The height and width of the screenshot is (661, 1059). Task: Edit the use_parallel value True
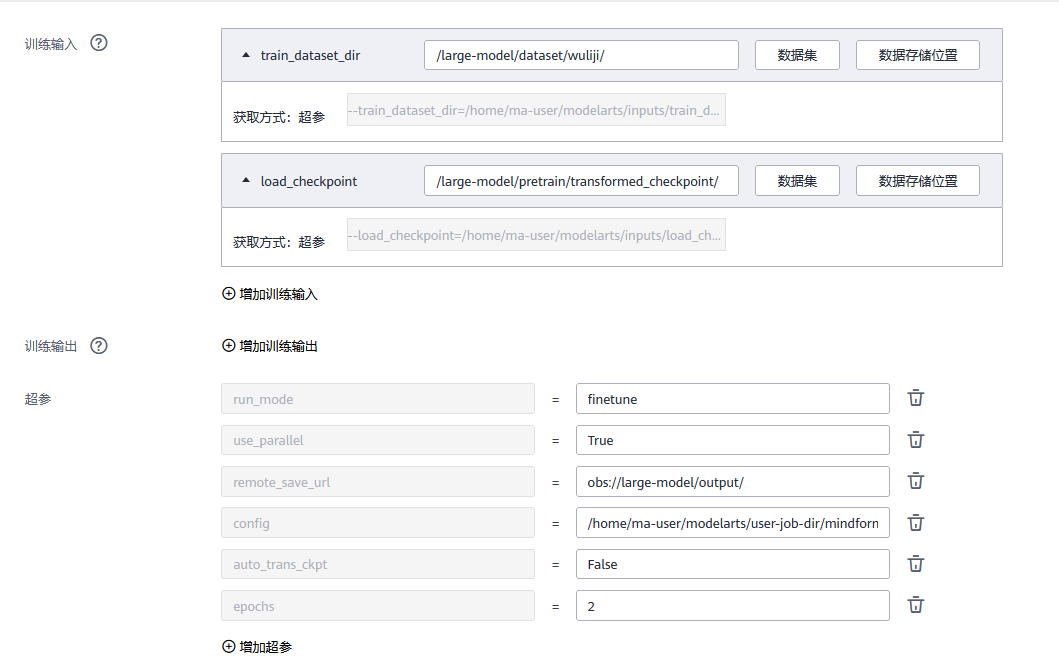(x=732, y=440)
